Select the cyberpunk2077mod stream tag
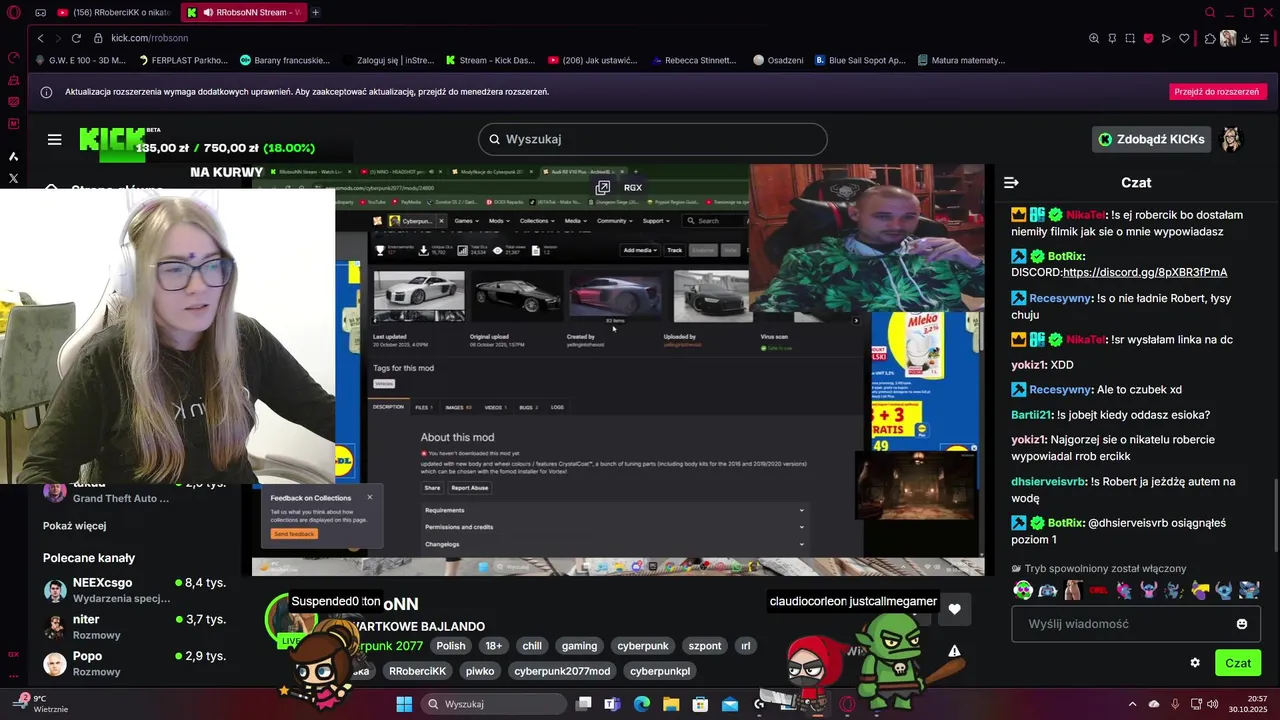 click(x=562, y=671)
